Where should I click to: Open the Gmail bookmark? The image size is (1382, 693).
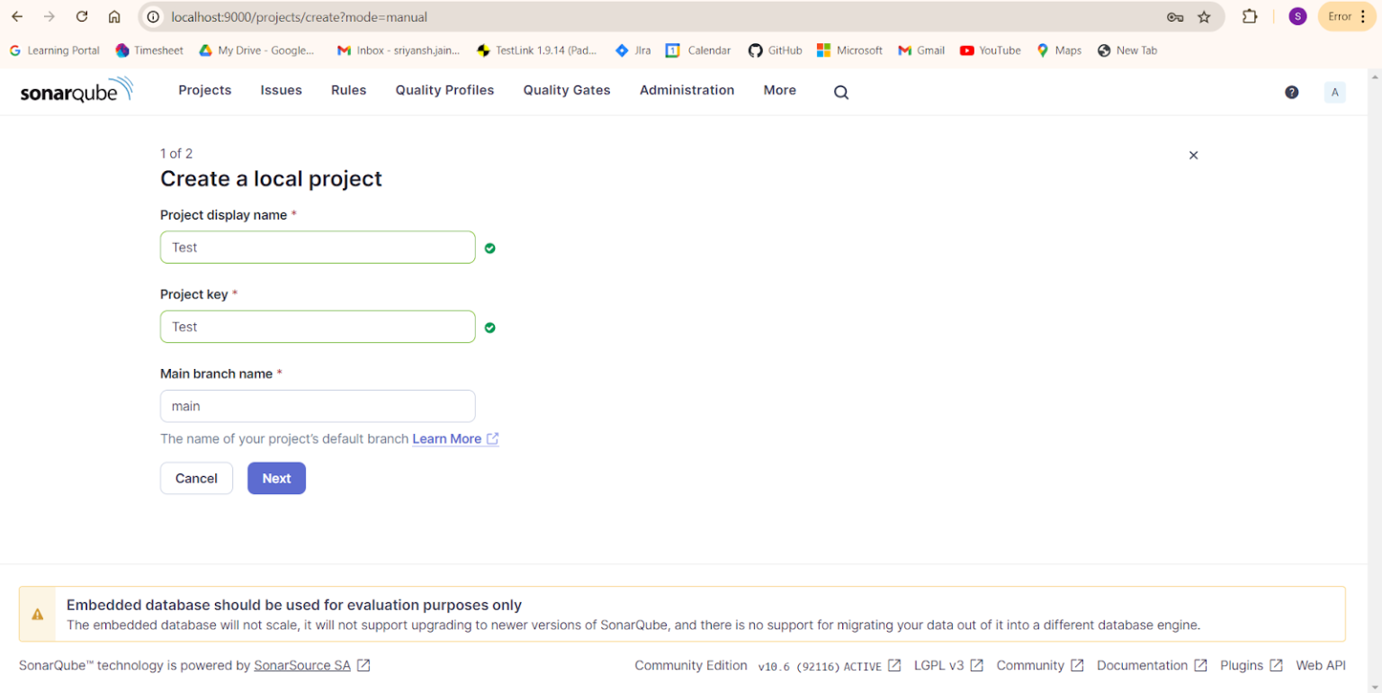click(x=920, y=50)
